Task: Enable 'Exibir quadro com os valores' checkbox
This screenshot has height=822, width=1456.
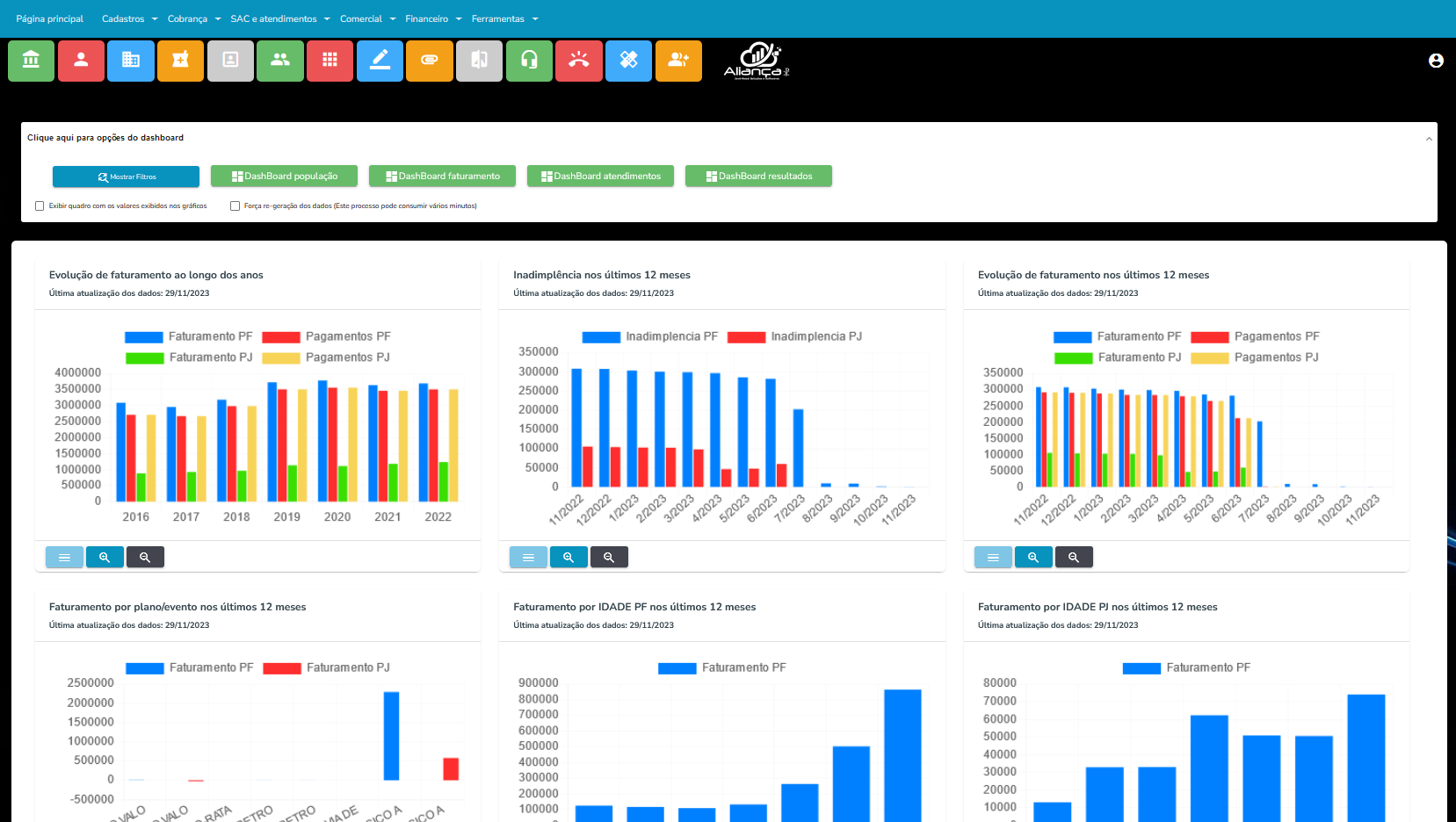Action: click(x=40, y=206)
